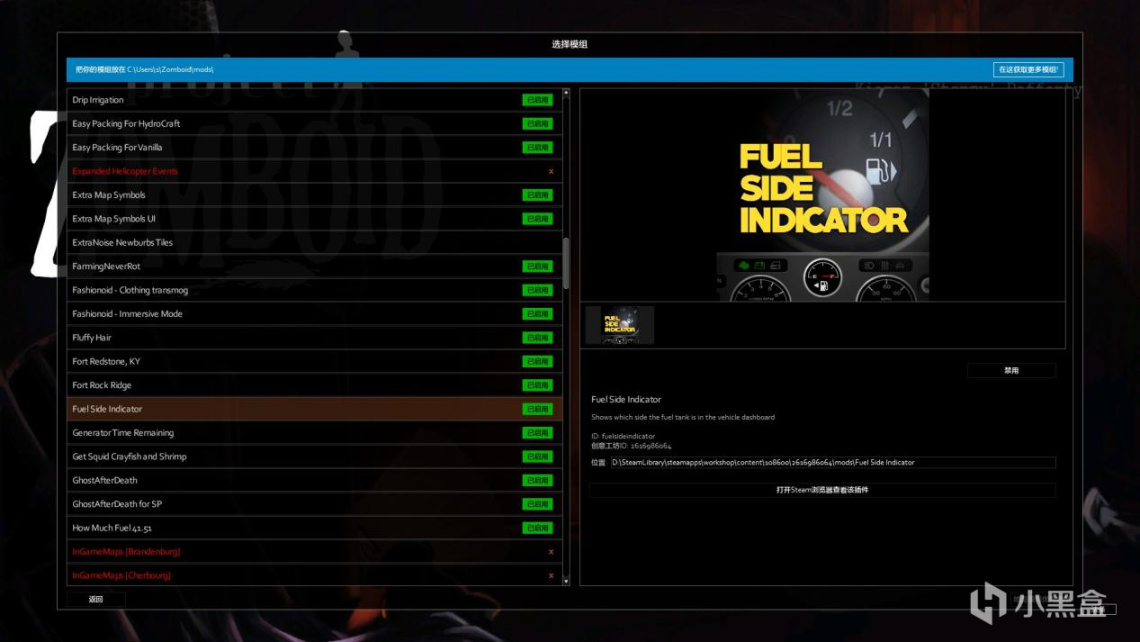Toggle enabled badge for Extra Map Symbols UI
This screenshot has width=1140, height=642.
click(537, 219)
